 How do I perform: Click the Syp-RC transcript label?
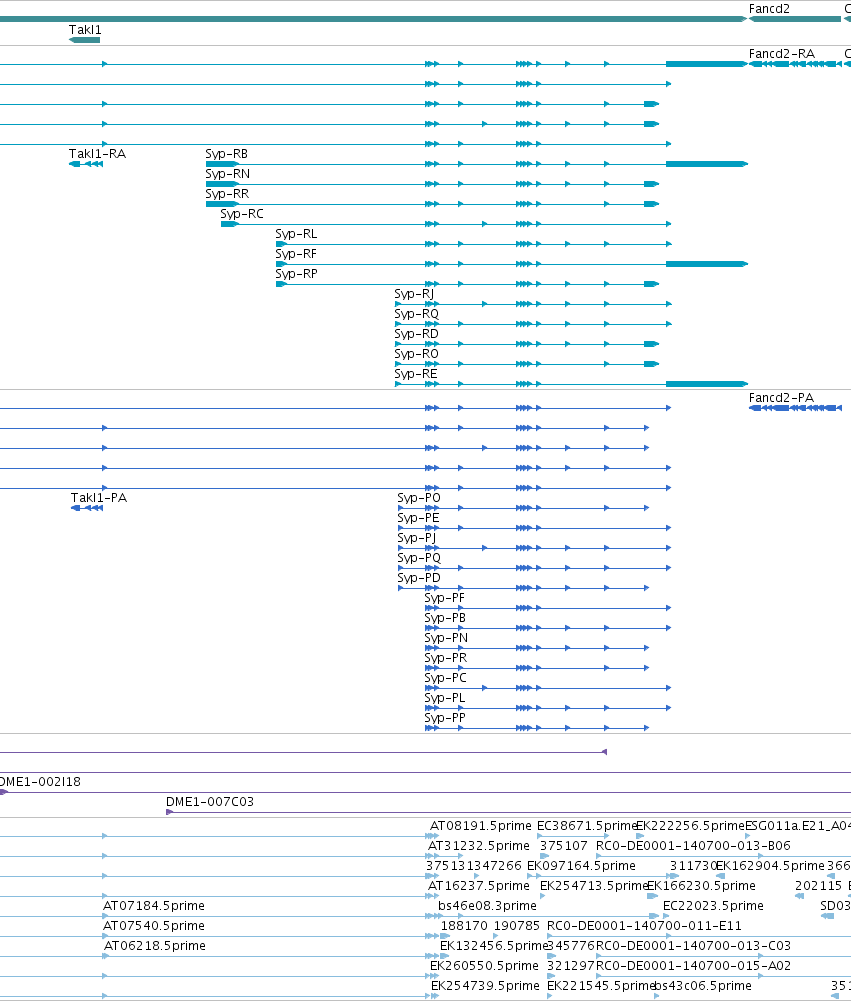click(x=242, y=214)
